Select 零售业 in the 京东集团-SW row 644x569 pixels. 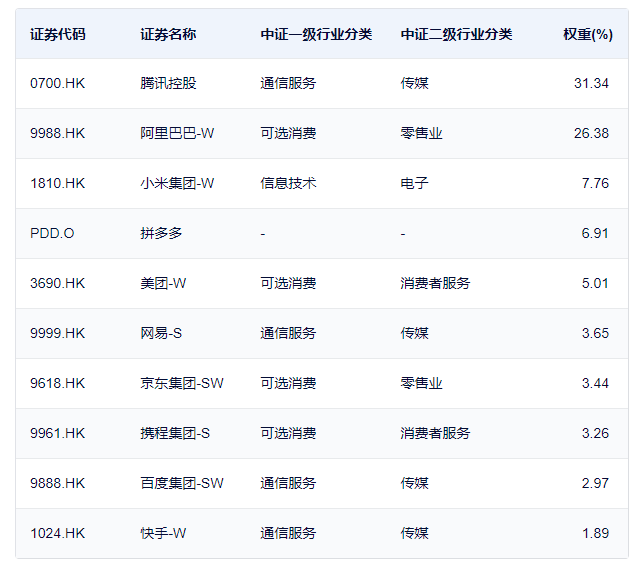coord(421,383)
